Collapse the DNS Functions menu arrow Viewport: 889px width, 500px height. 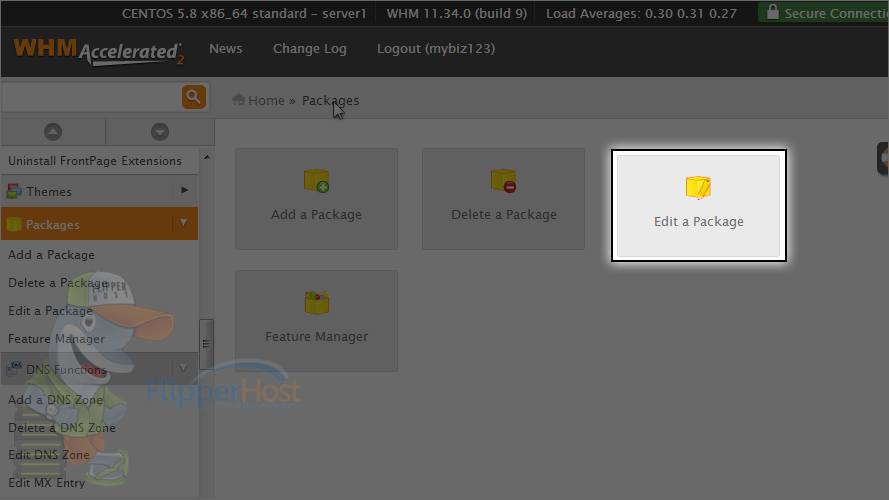(x=184, y=368)
